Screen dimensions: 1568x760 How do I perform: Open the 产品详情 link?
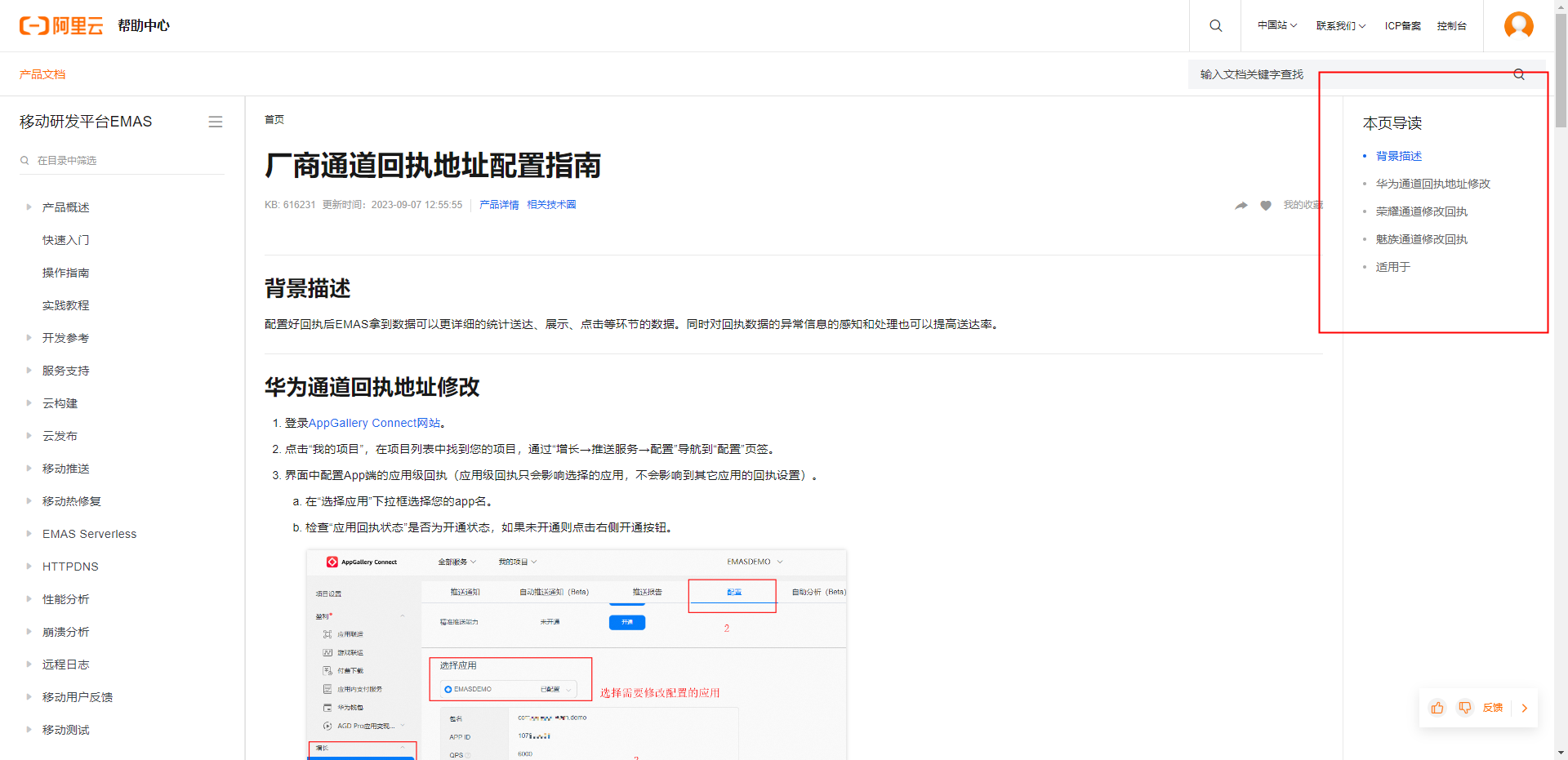[499, 205]
